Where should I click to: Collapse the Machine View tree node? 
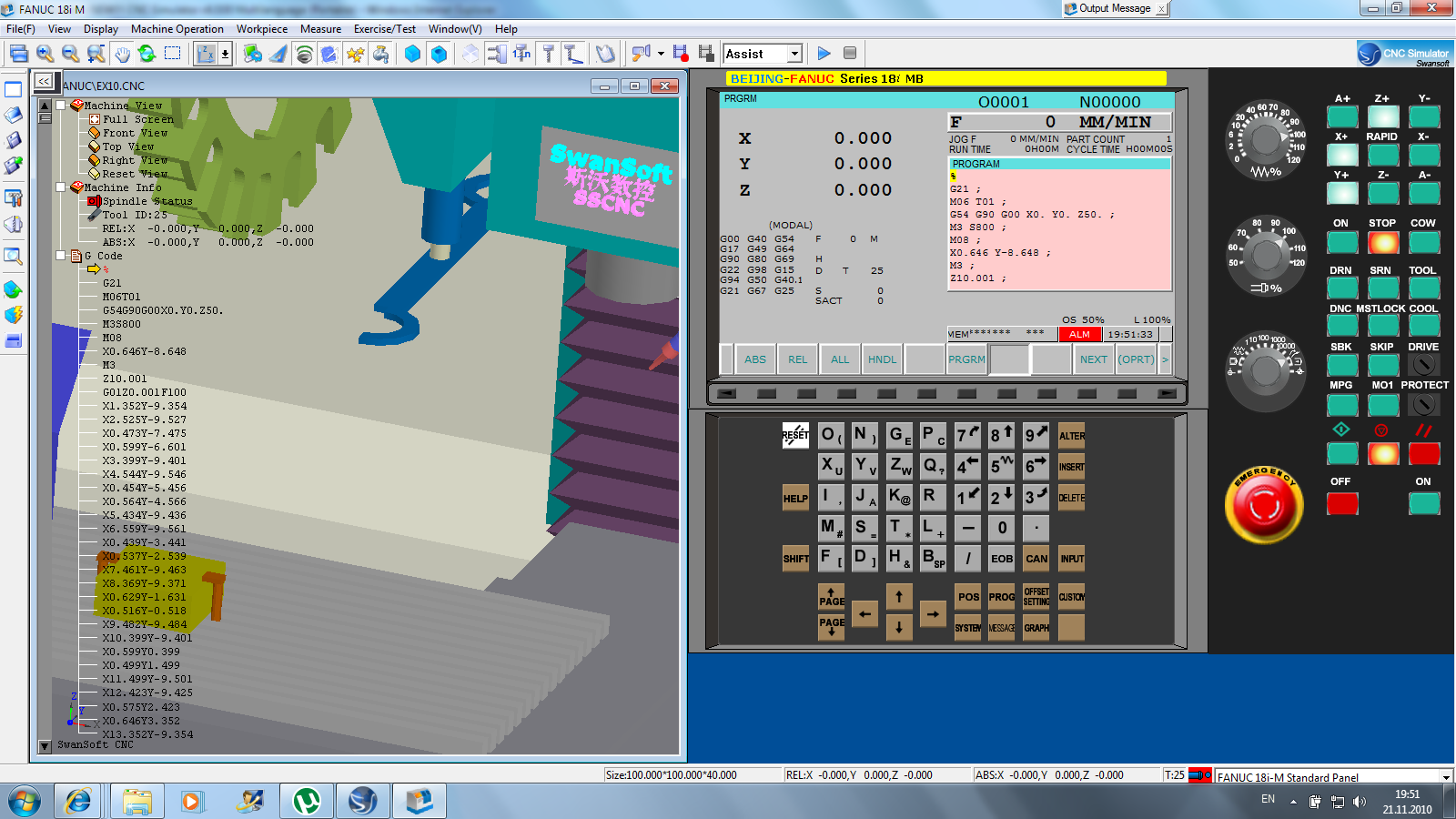tap(61, 106)
